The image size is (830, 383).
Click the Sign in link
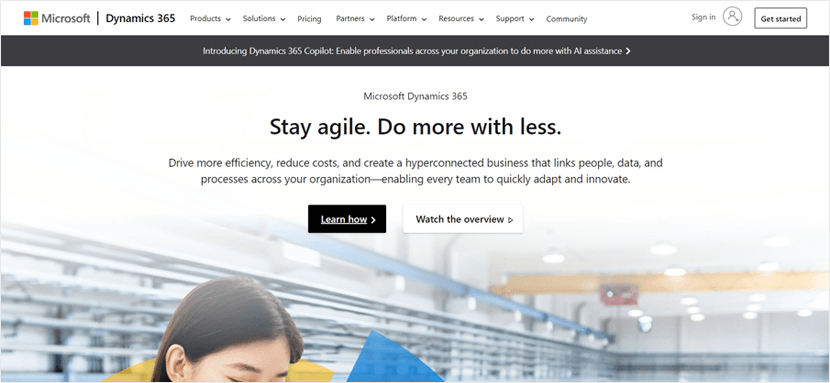(x=703, y=17)
